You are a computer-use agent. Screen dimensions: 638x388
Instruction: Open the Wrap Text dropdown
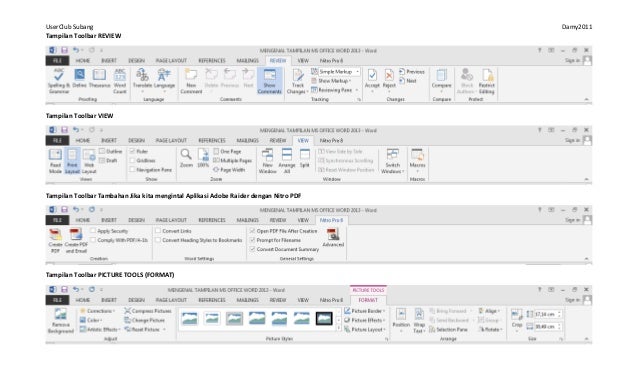point(419,321)
